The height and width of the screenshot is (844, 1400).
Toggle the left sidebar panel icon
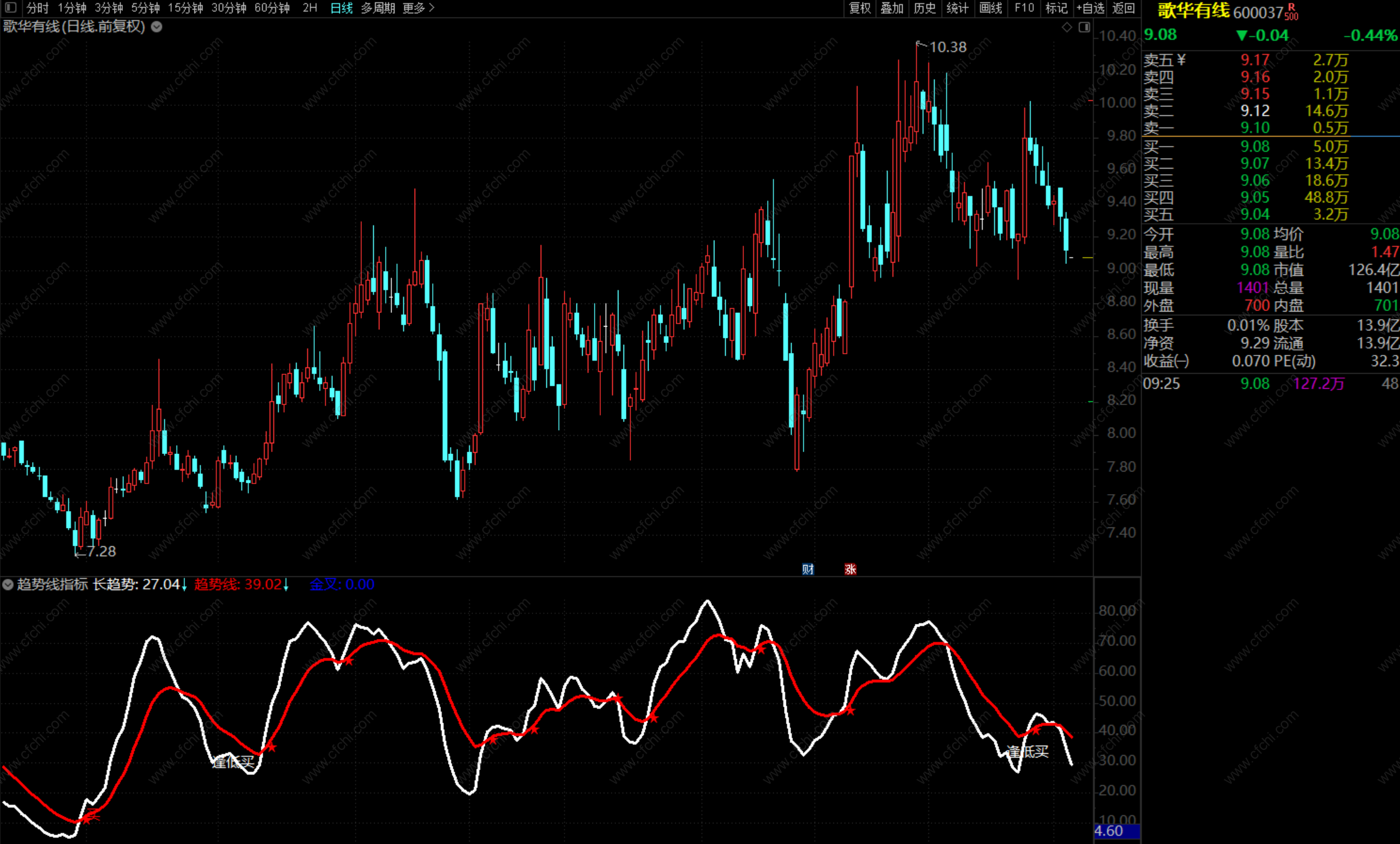pyautogui.click(x=10, y=8)
